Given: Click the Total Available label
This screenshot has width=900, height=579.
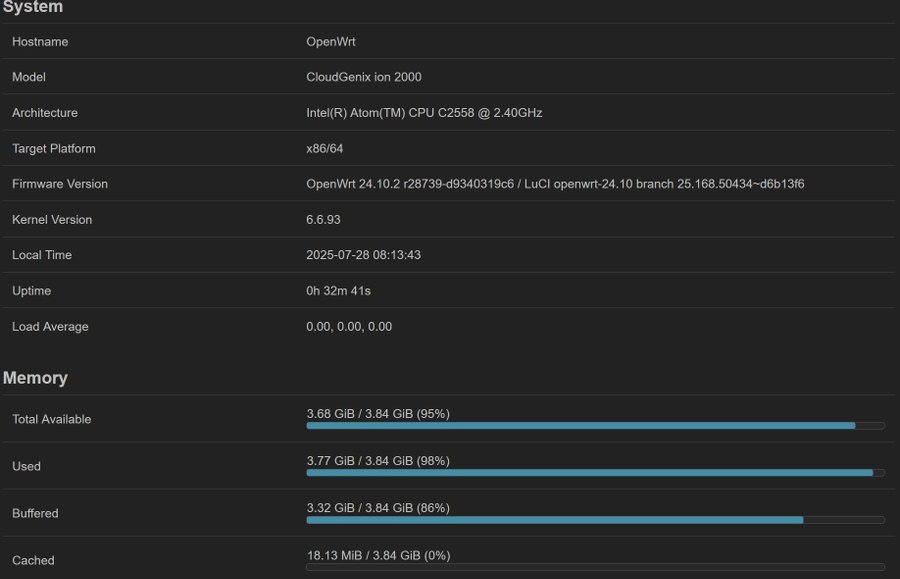Looking at the screenshot, I should point(52,419).
